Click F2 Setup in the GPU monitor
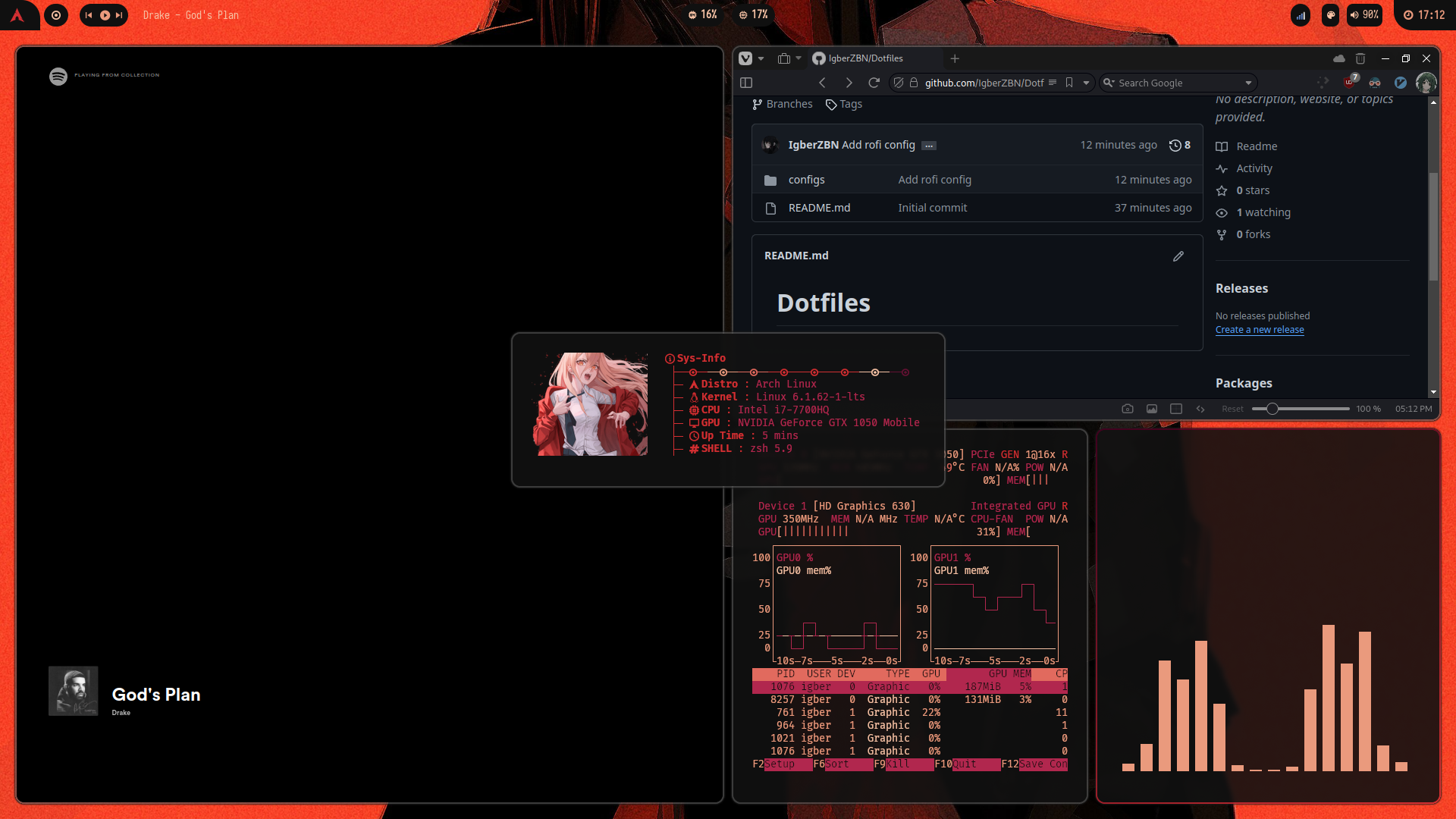 (x=781, y=764)
